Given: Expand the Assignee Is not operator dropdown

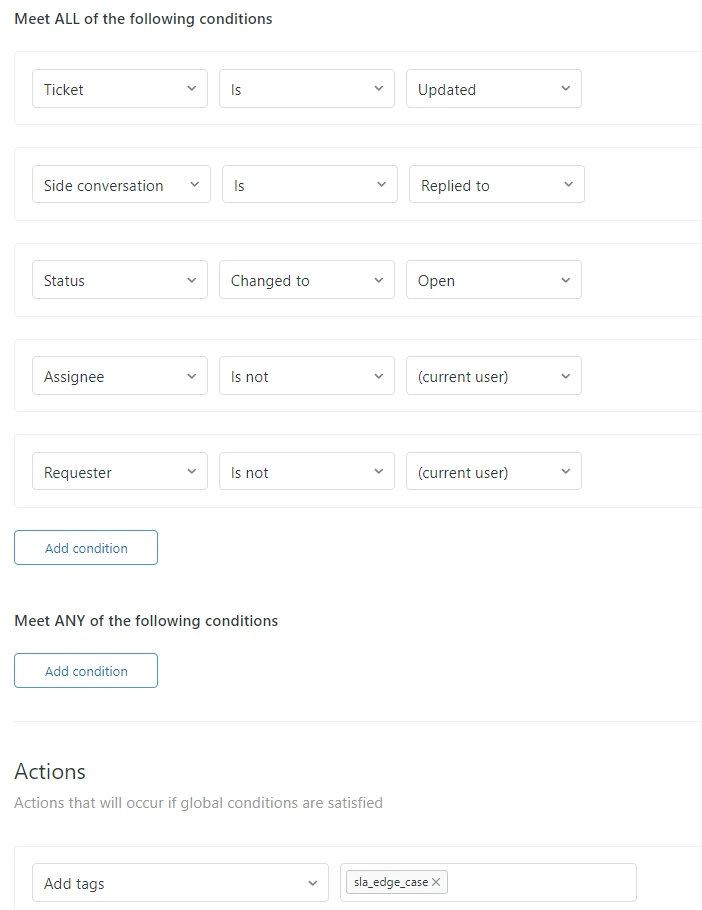Looking at the screenshot, I should click(x=306, y=377).
